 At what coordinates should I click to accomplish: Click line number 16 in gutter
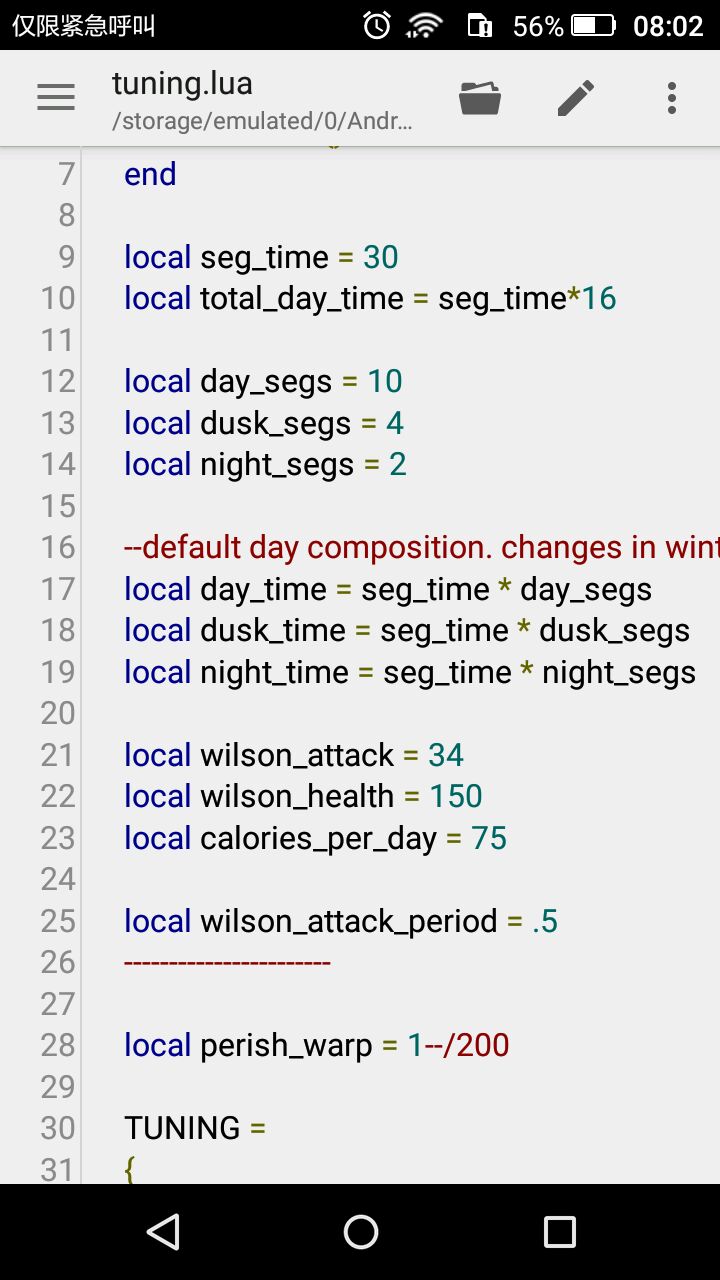coord(58,547)
